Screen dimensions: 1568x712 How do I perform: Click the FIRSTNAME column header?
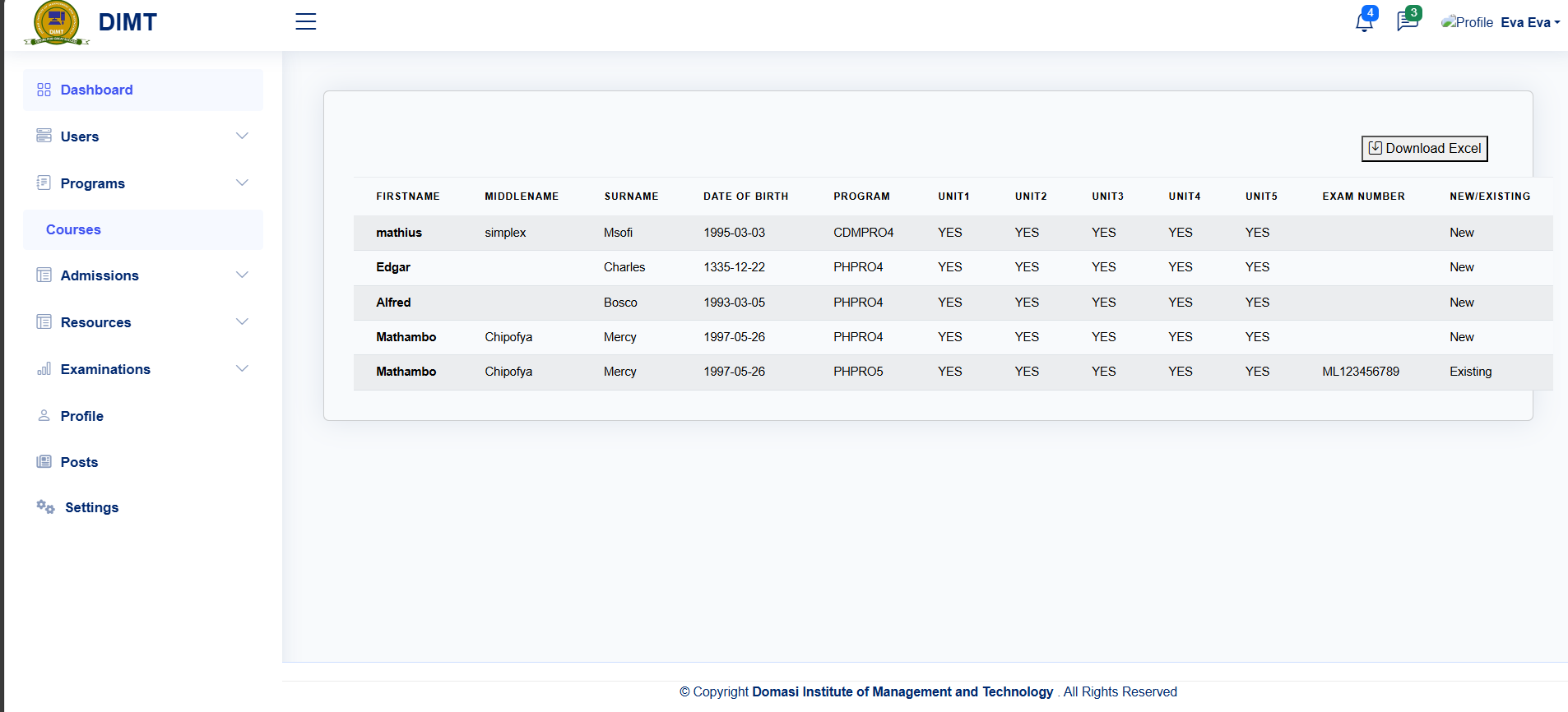click(x=408, y=196)
